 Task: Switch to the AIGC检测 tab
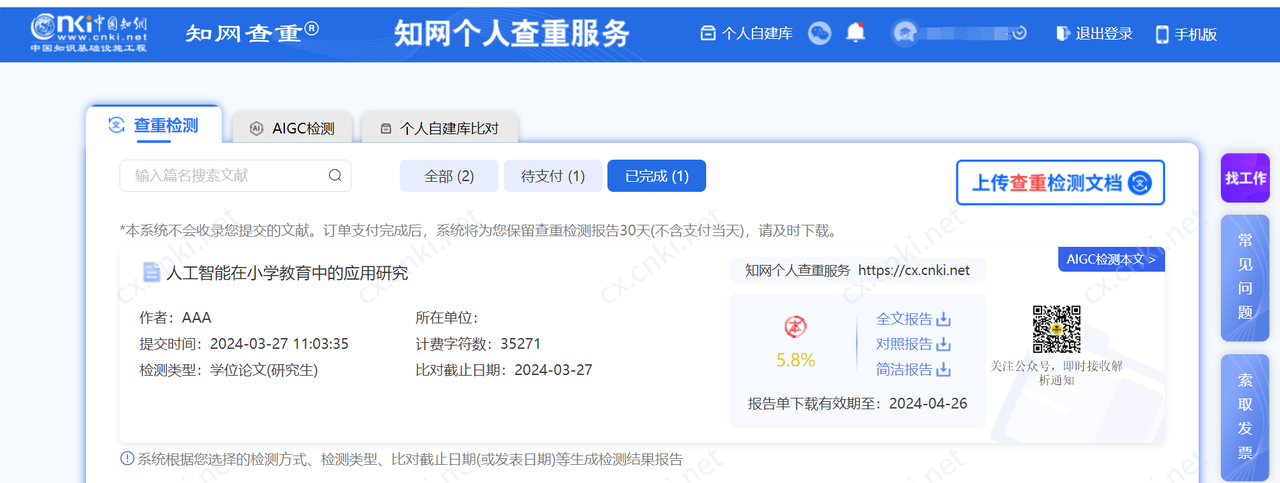292,128
